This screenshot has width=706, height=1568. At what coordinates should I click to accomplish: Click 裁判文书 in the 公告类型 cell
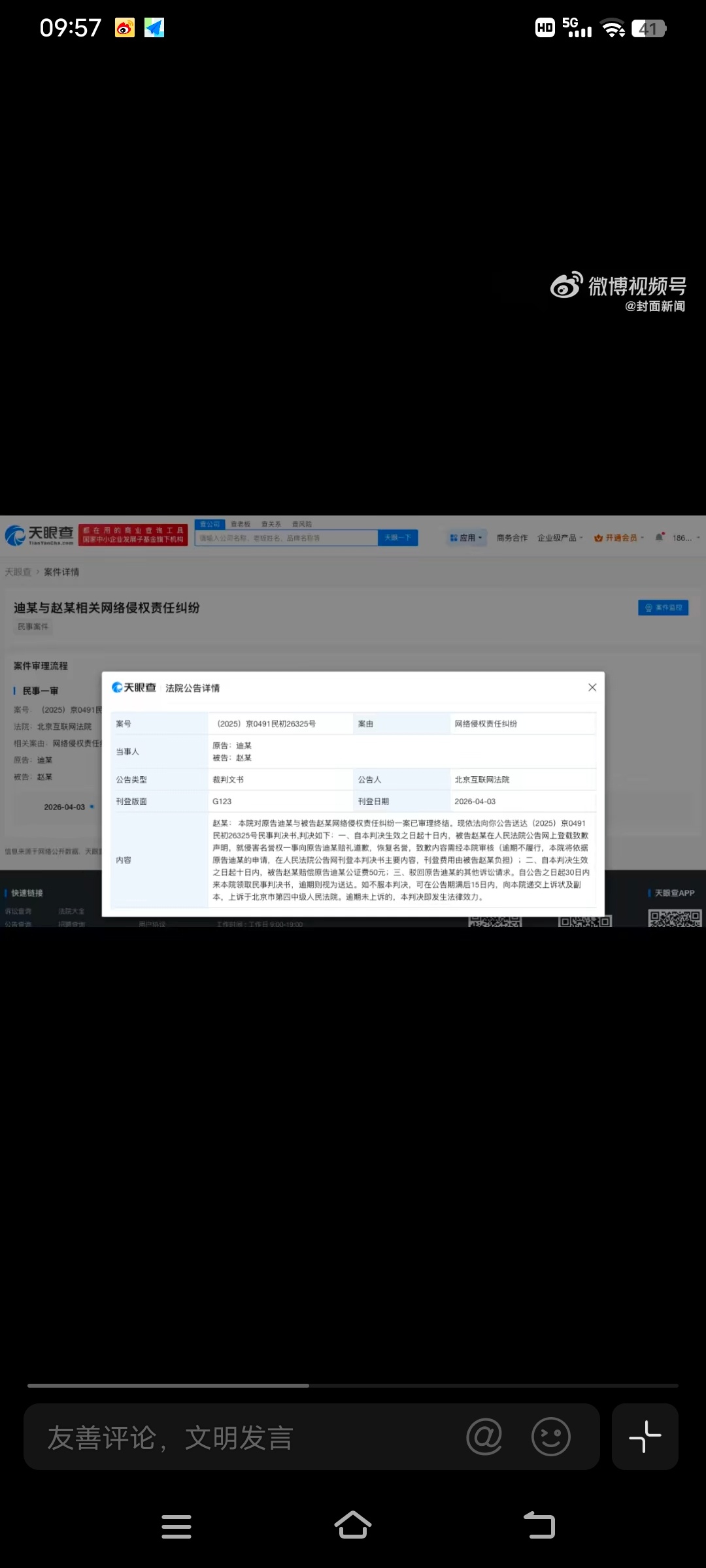tap(228, 779)
